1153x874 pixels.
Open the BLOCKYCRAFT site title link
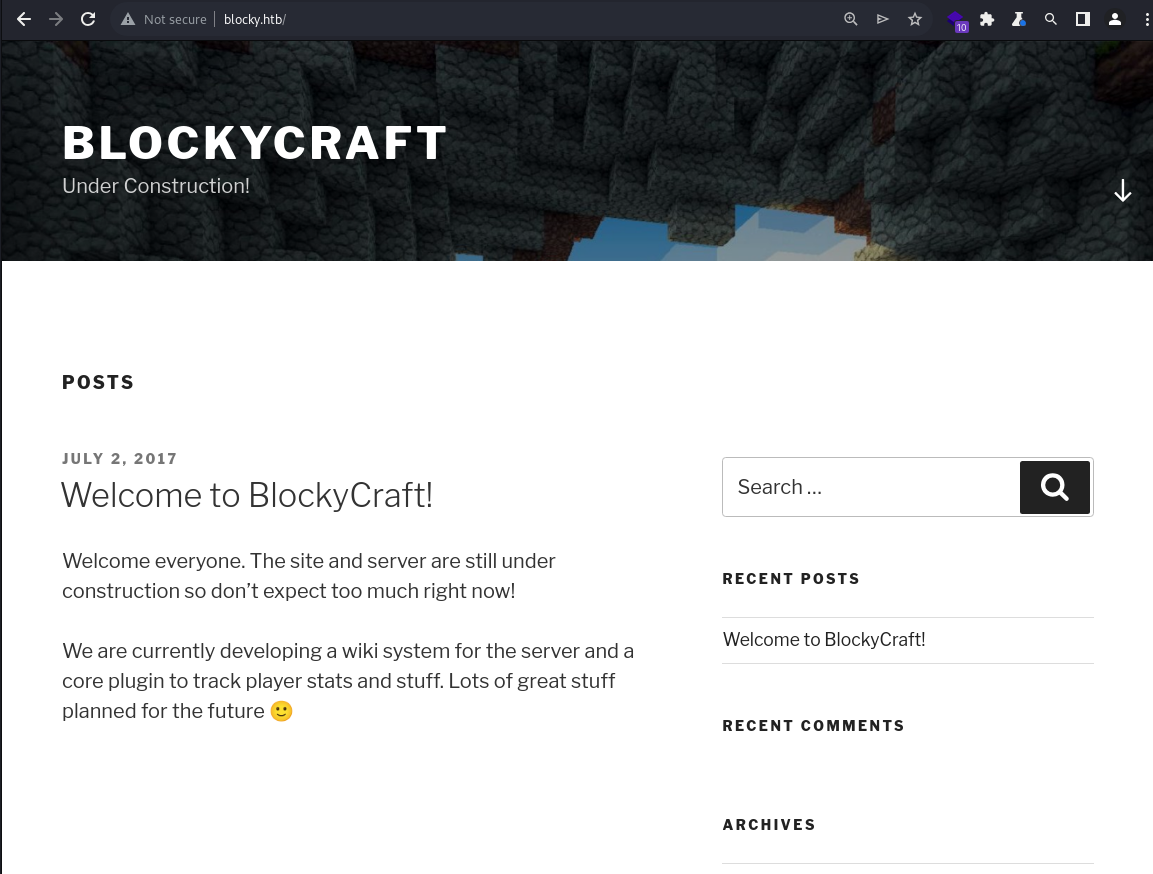254,142
